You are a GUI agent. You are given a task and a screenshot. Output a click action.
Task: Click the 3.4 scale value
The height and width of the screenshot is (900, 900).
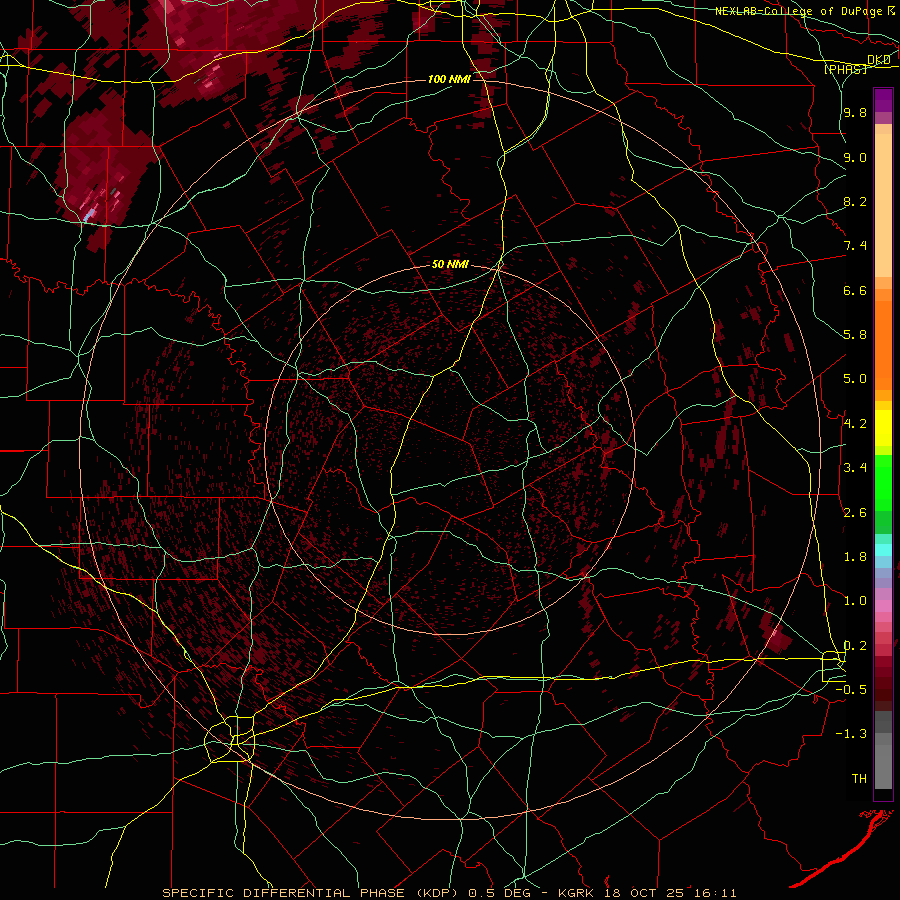pyautogui.click(x=855, y=468)
